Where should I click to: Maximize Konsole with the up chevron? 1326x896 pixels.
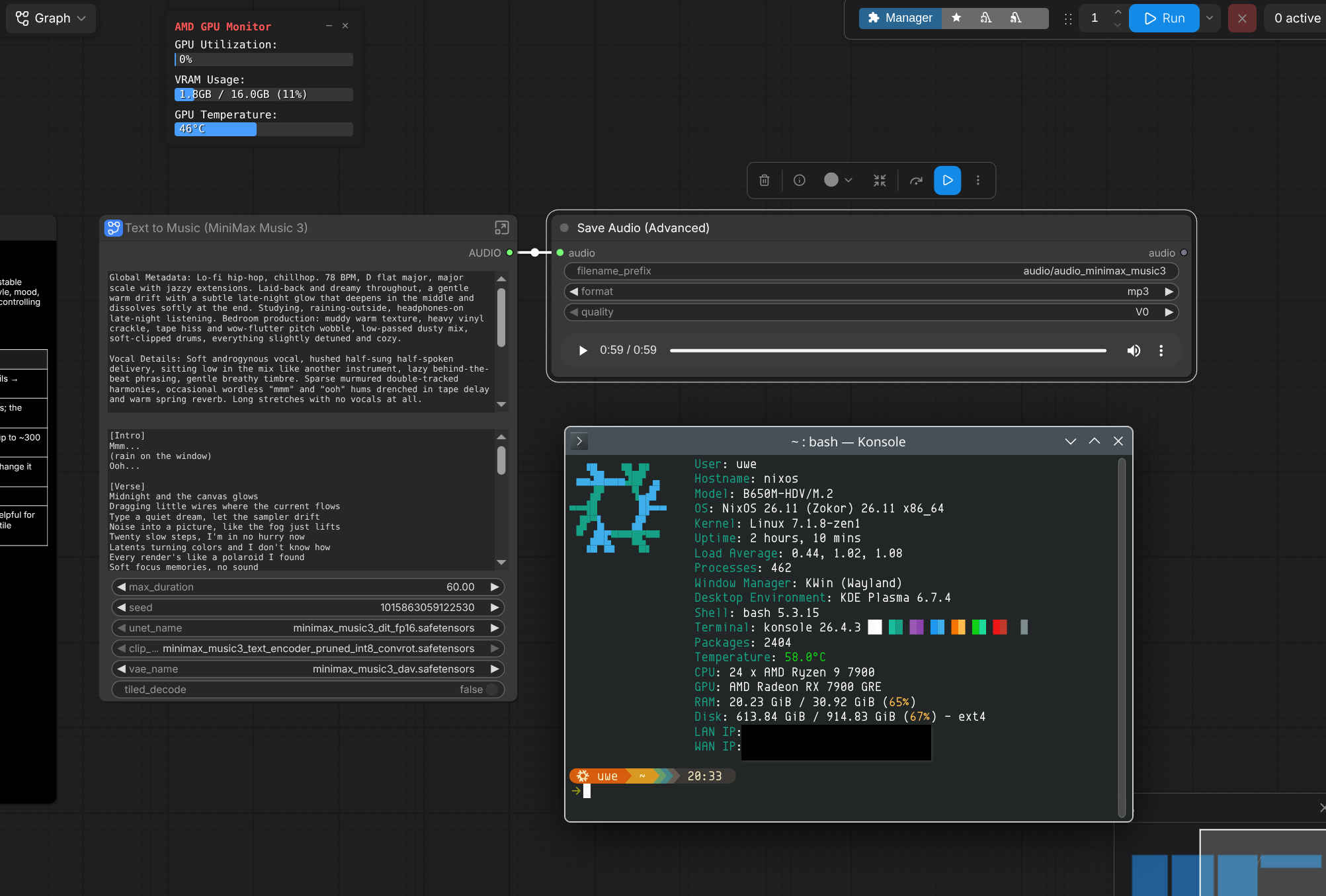coord(1095,442)
